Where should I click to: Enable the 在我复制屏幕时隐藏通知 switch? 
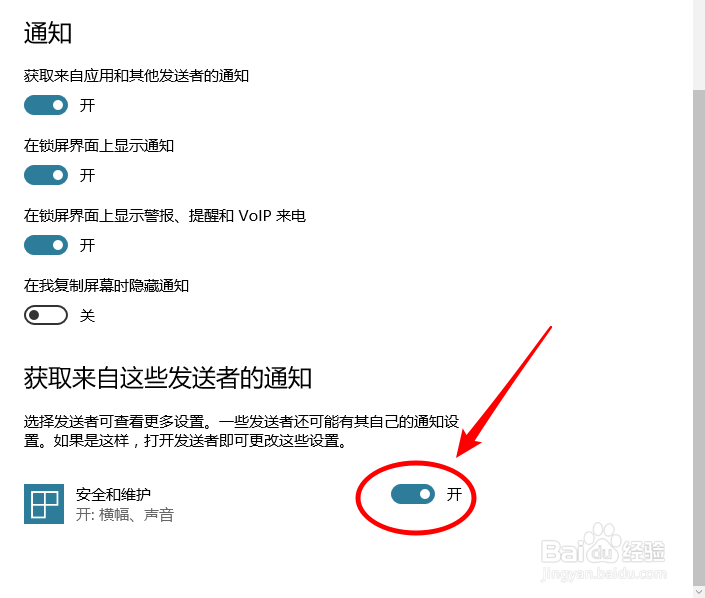coord(46,315)
